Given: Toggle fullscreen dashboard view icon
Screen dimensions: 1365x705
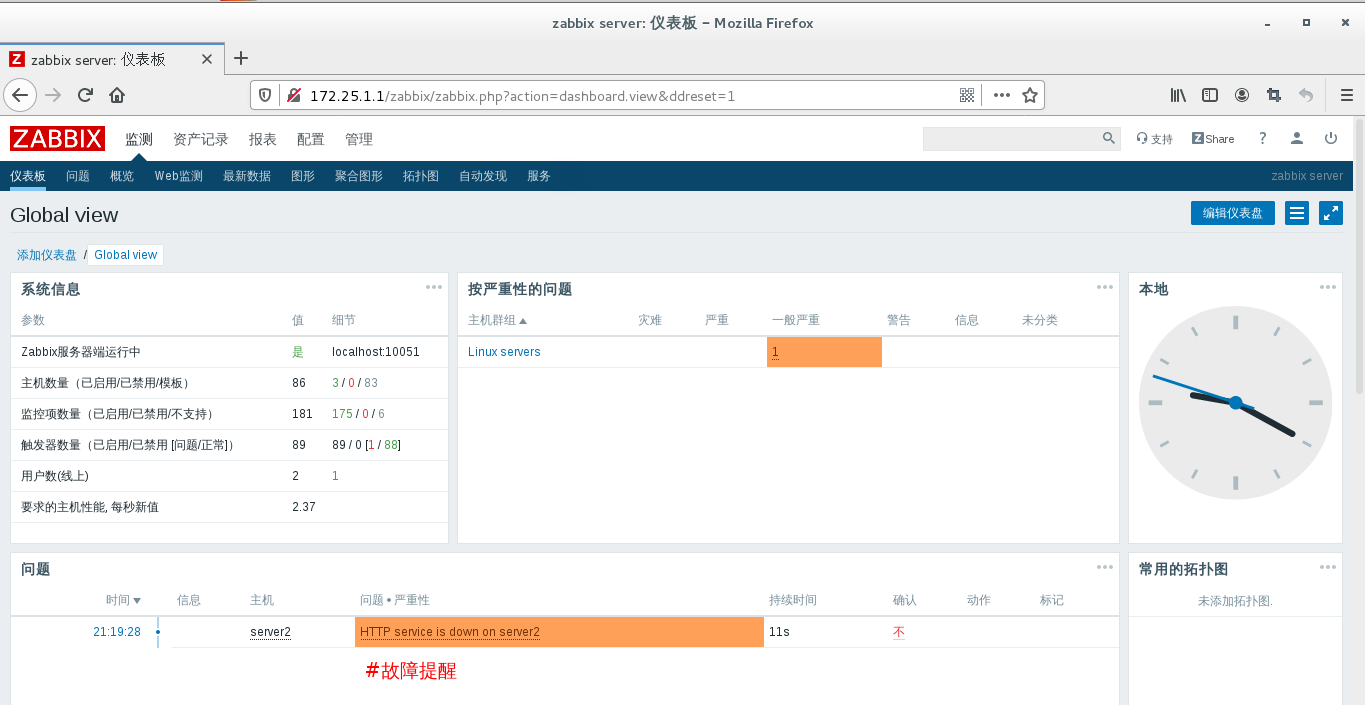Looking at the screenshot, I should pyautogui.click(x=1331, y=213).
